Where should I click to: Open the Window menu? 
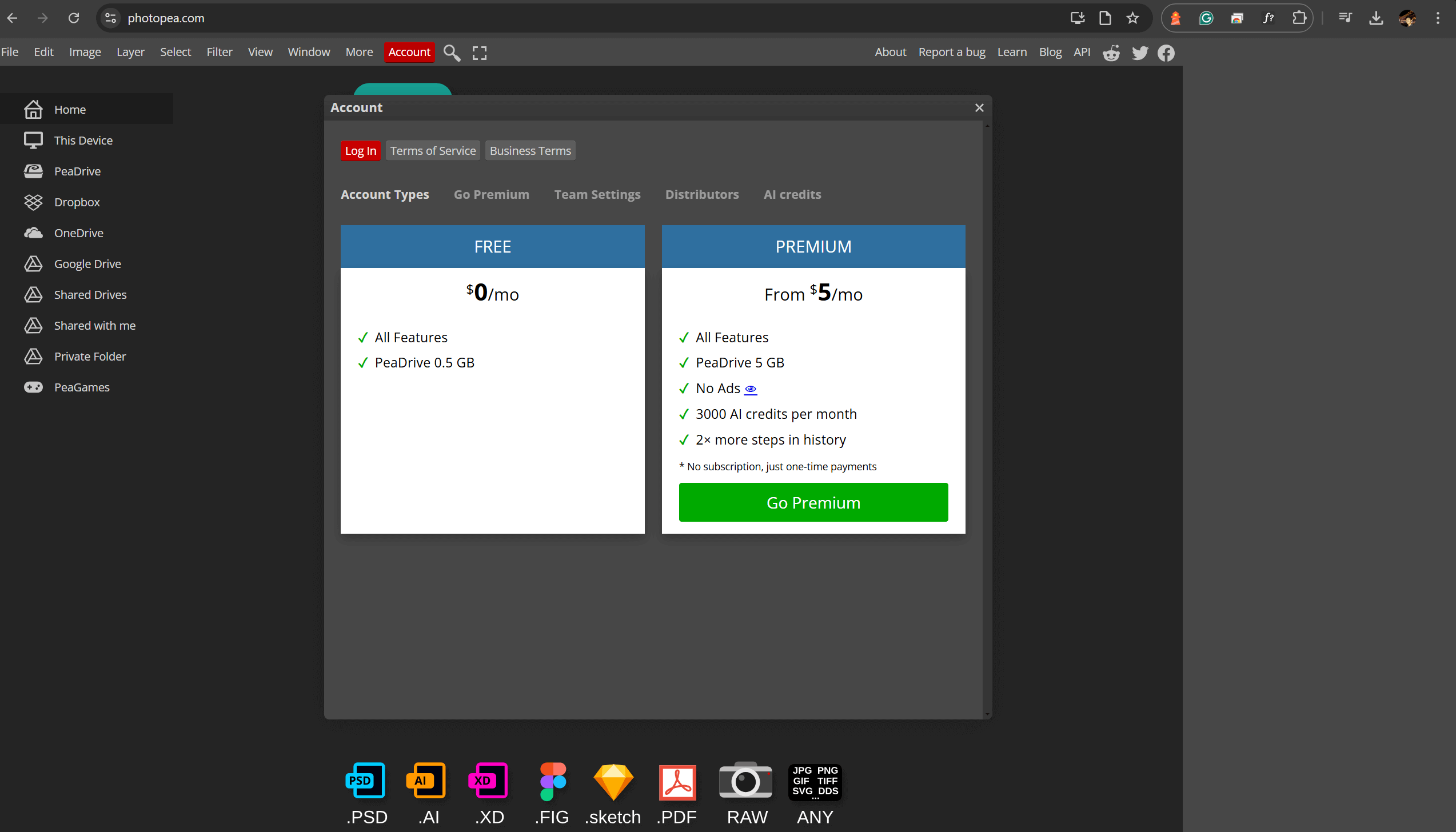pyautogui.click(x=309, y=52)
